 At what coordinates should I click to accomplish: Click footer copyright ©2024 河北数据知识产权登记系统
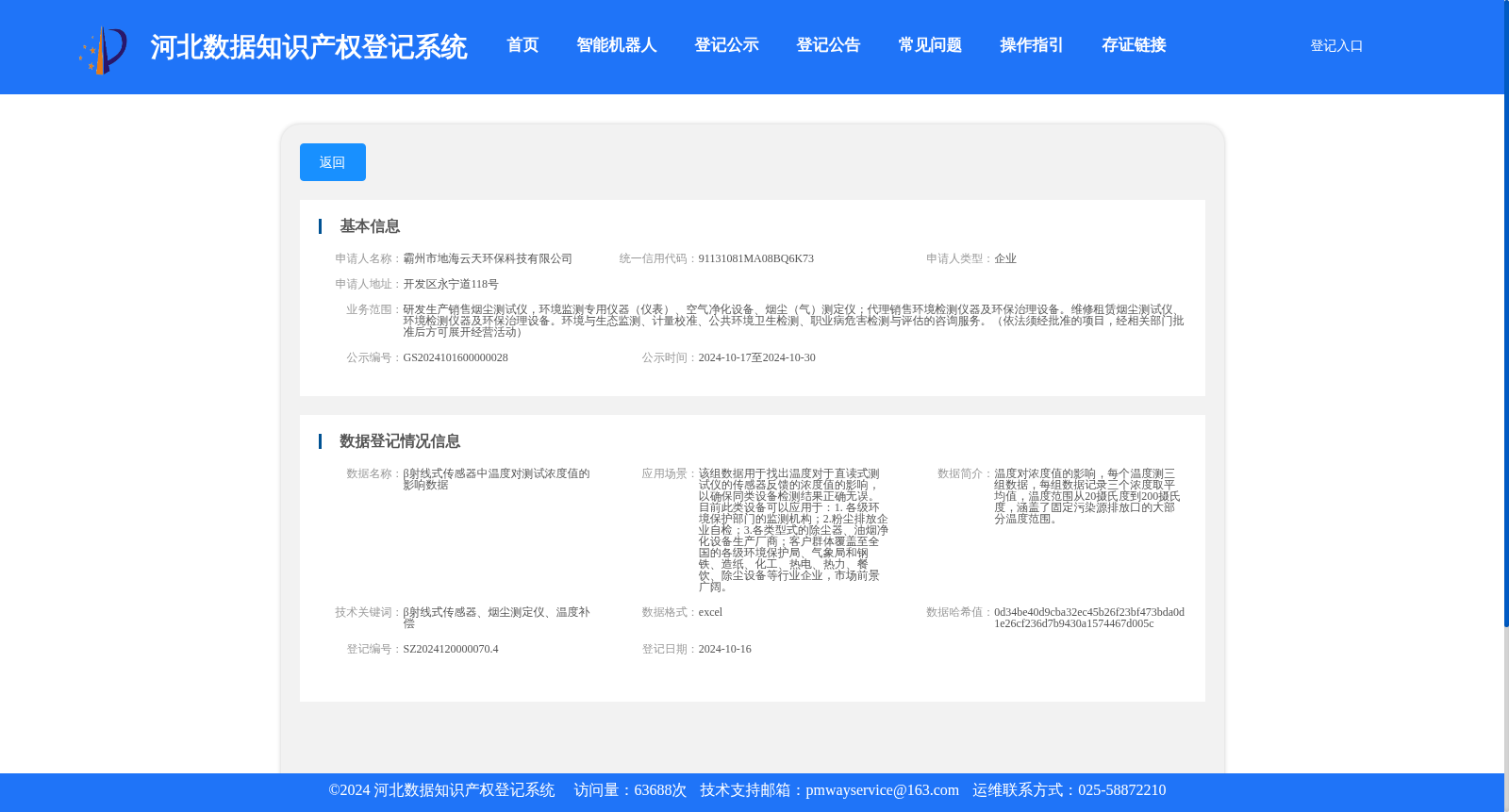[x=441, y=790]
